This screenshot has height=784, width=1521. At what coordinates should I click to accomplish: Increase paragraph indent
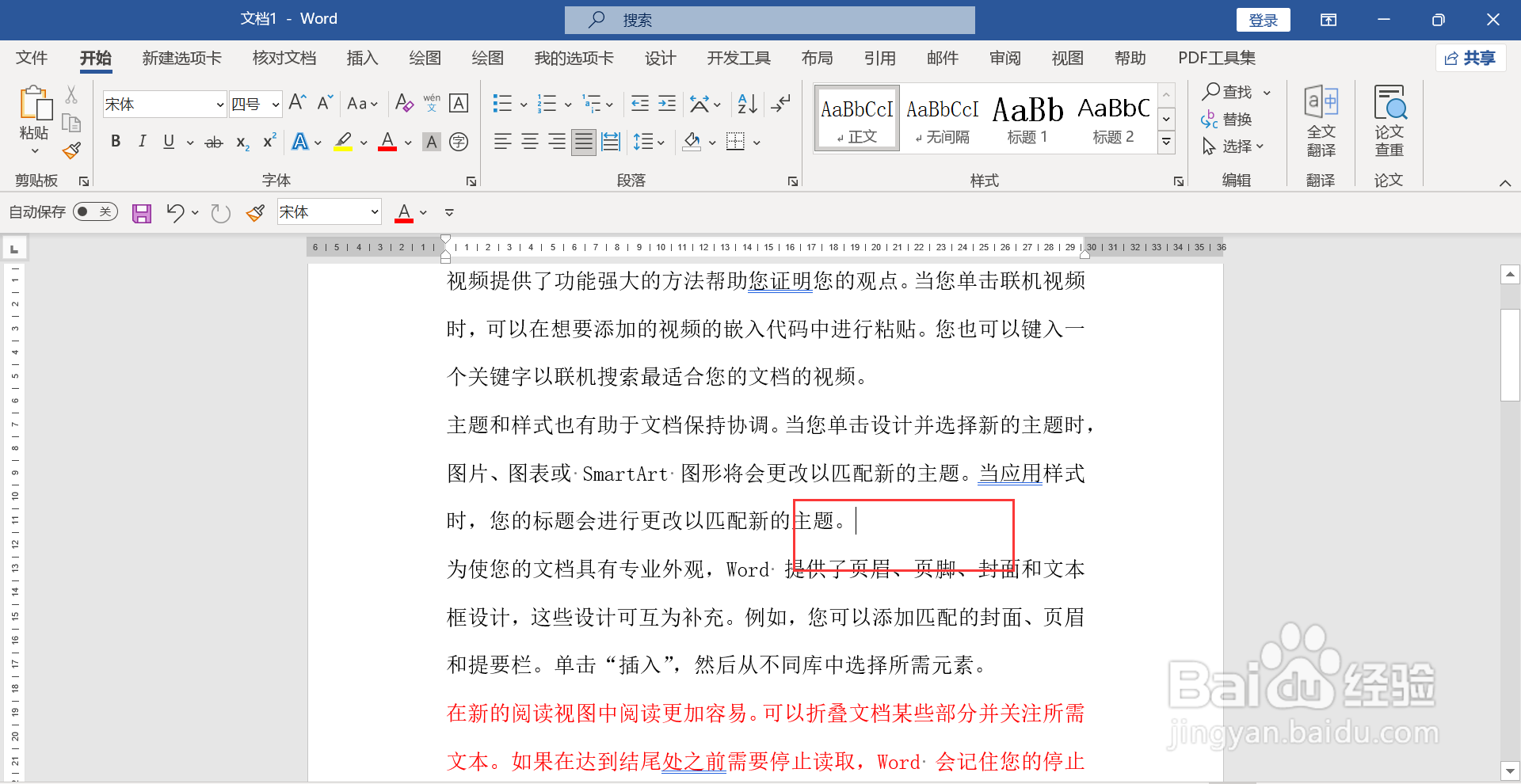click(667, 104)
